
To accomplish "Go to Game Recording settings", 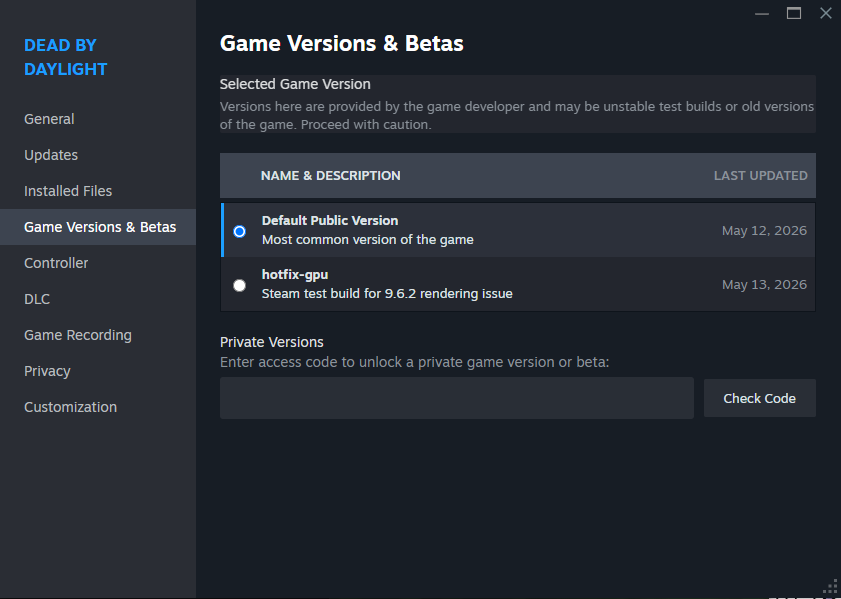I will pyautogui.click(x=78, y=335).
